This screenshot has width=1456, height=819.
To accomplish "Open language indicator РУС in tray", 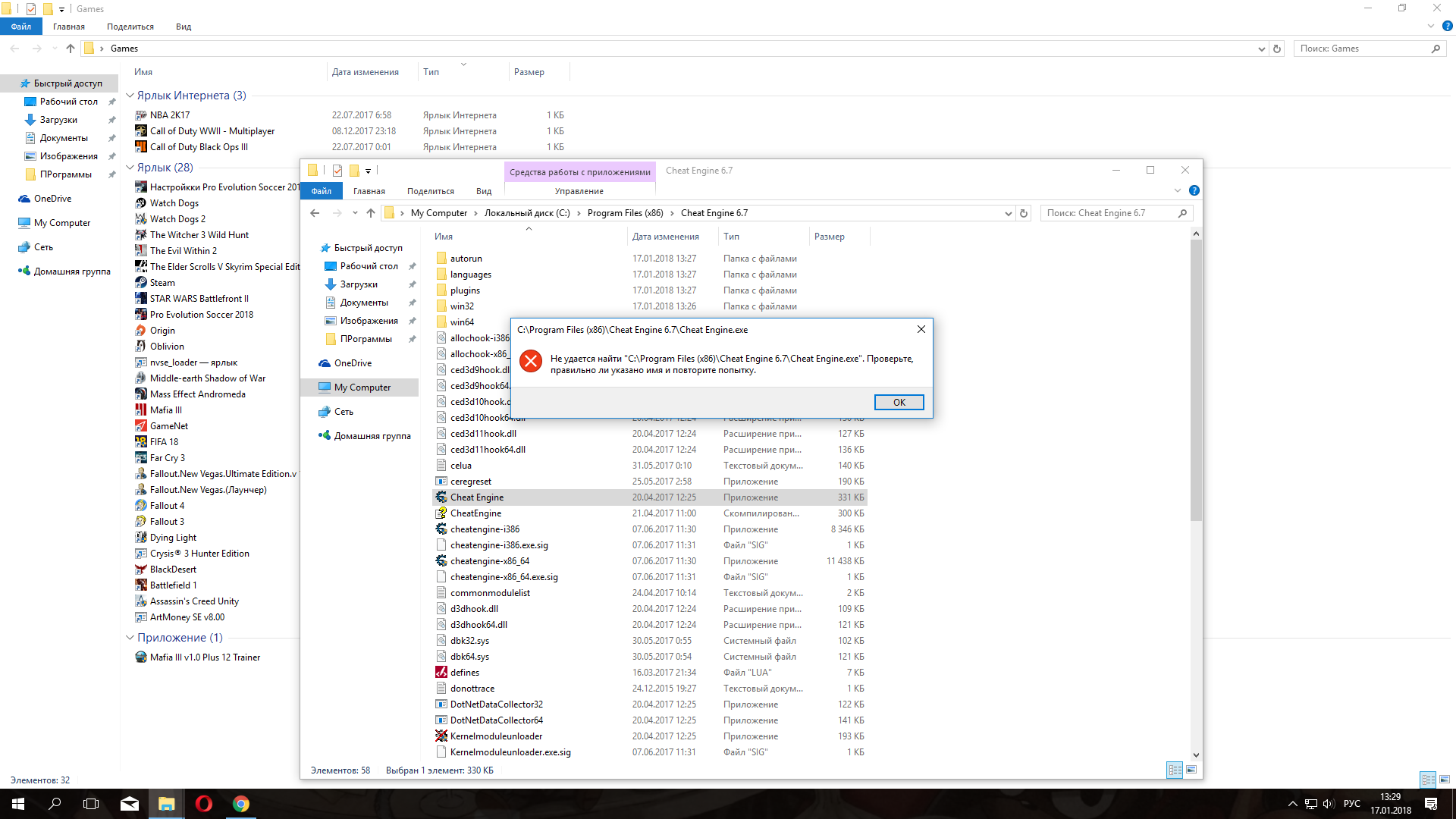I will (x=1351, y=804).
